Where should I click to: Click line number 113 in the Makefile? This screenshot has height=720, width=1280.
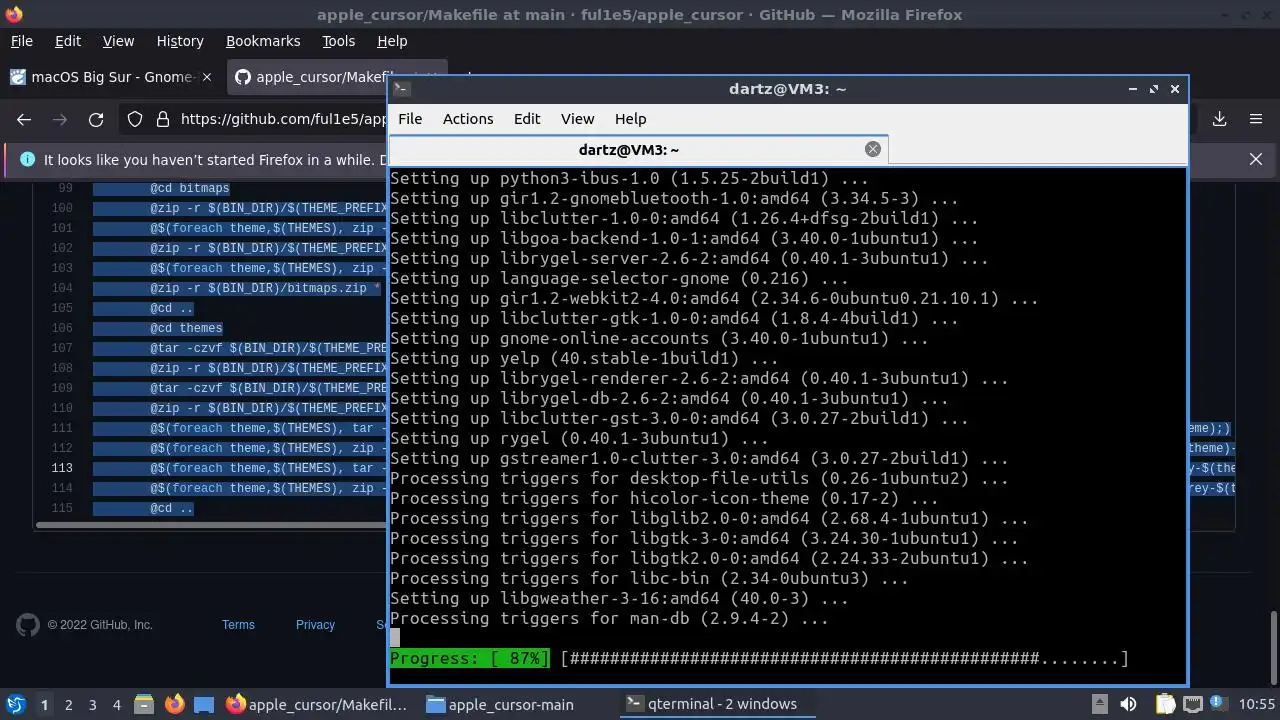click(62, 468)
